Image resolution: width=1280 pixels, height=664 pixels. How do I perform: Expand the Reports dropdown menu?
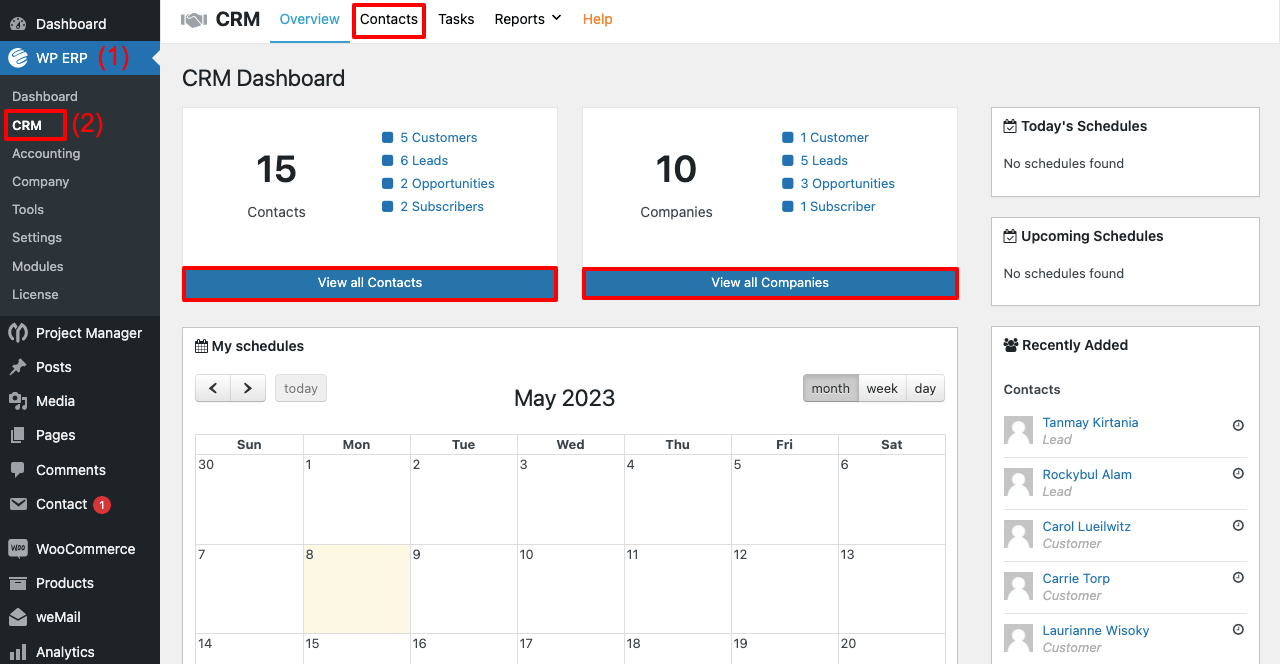click(x=528, y=19)
